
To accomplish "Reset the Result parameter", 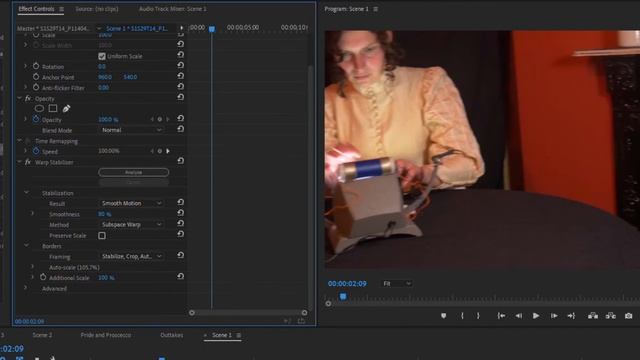I will click(180, 203).
